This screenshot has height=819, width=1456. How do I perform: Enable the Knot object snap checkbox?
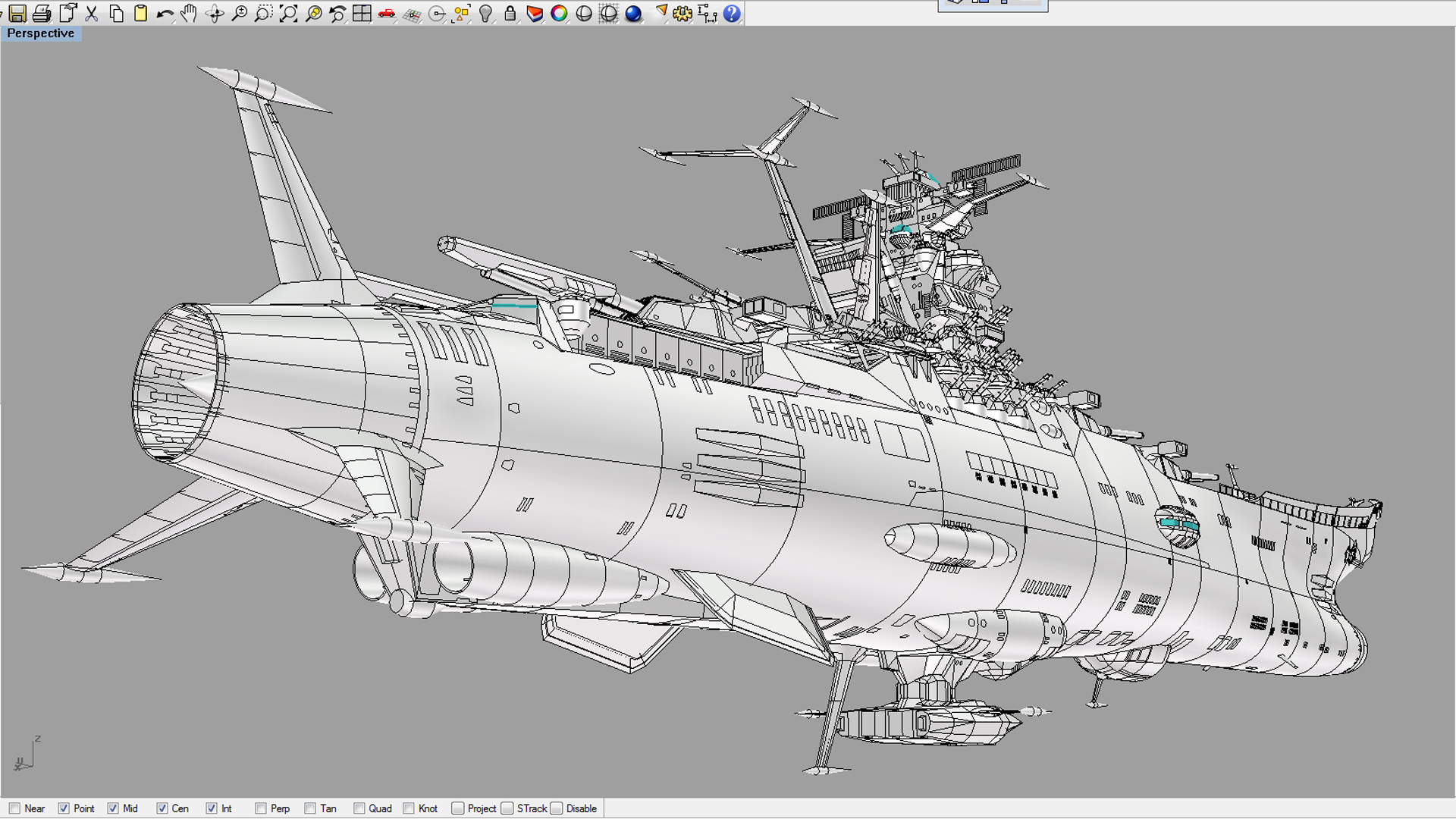coord(409,808)
